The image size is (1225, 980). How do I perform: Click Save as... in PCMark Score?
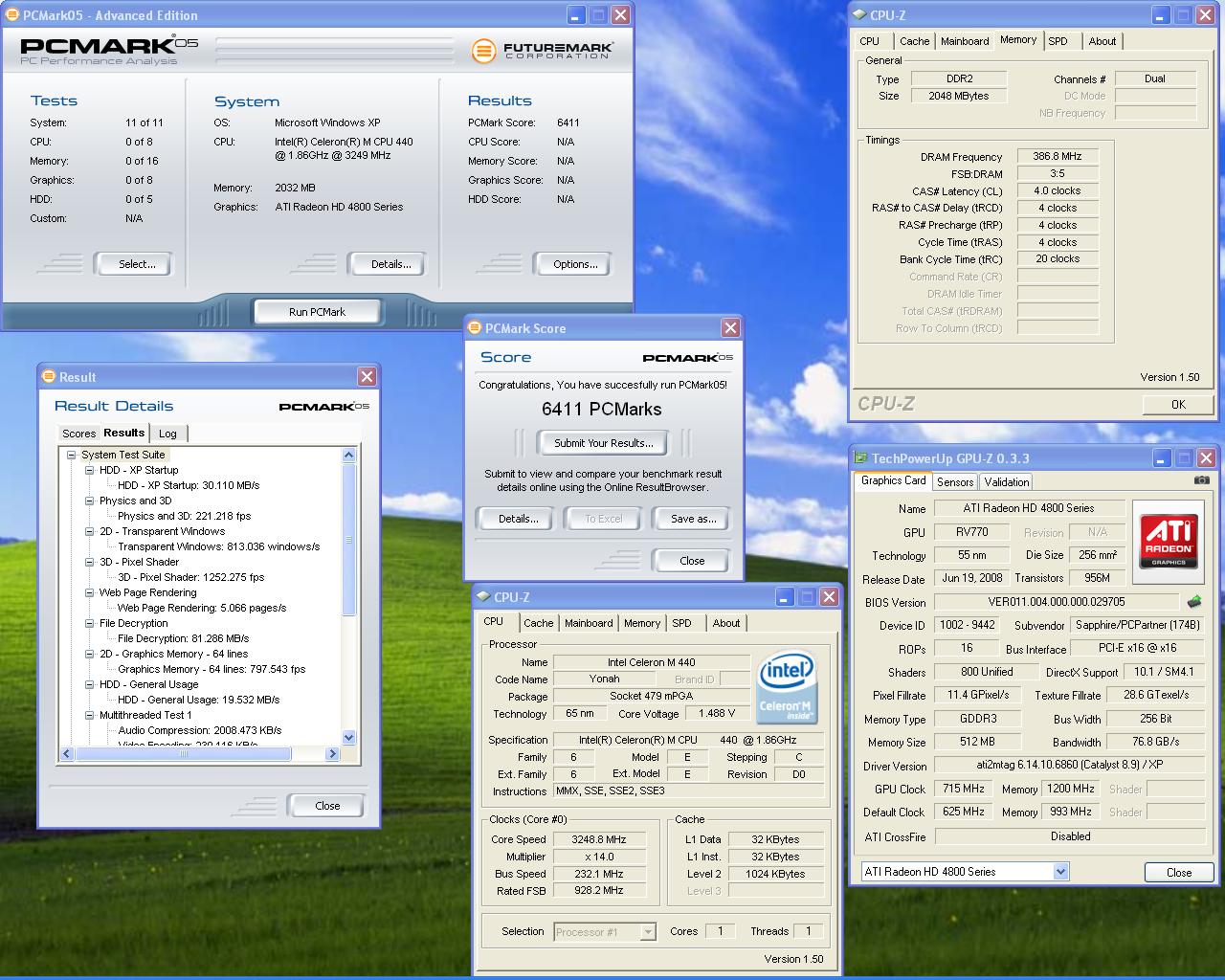[x=691, y=519]
